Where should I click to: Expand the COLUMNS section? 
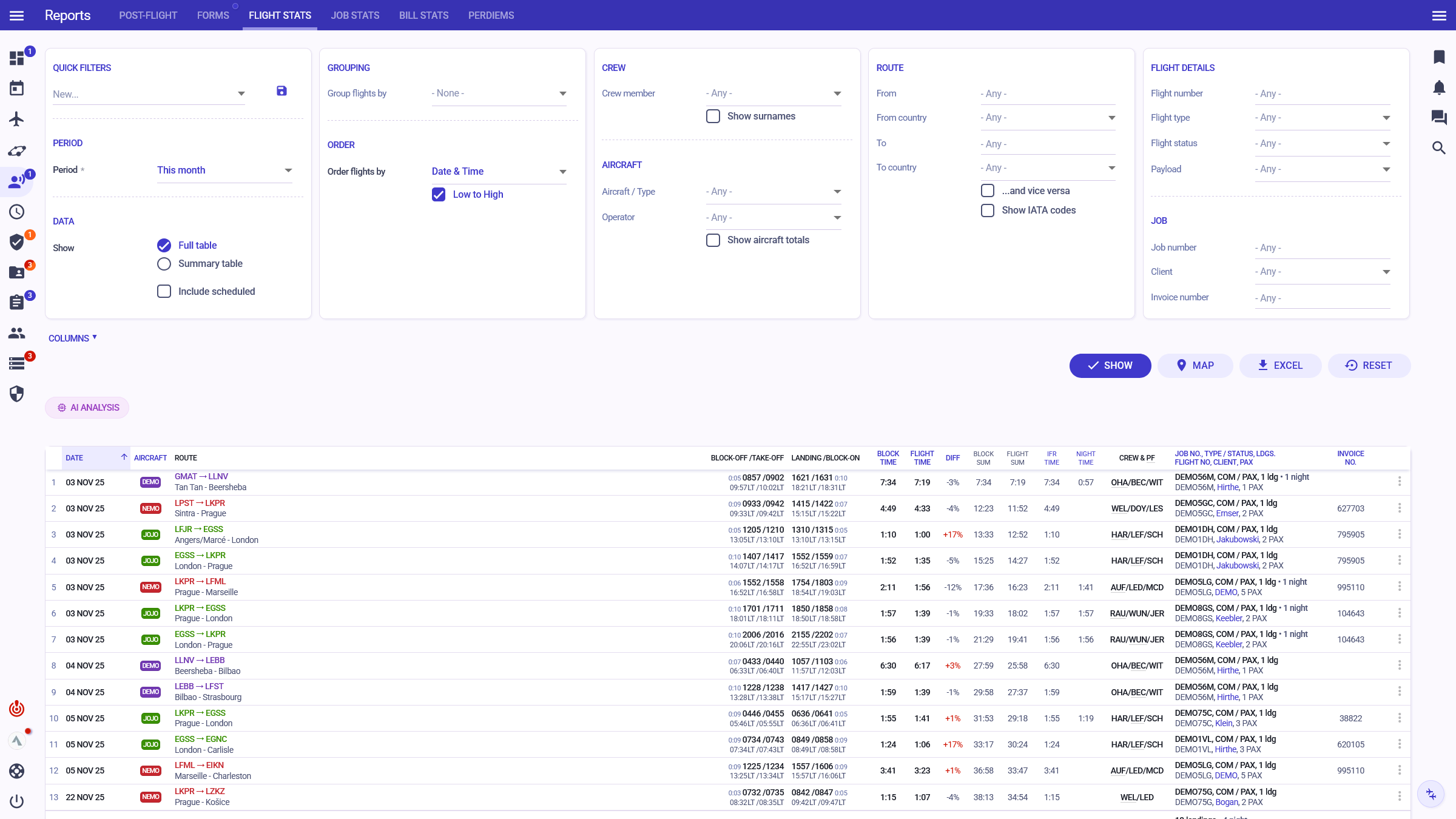pos(73,339)
